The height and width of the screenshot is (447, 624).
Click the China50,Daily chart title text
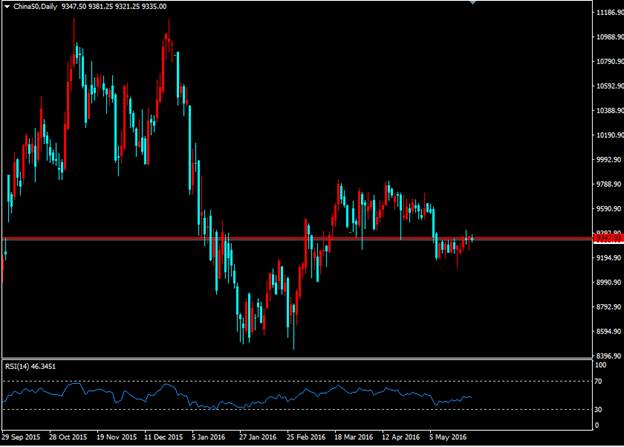35,7
